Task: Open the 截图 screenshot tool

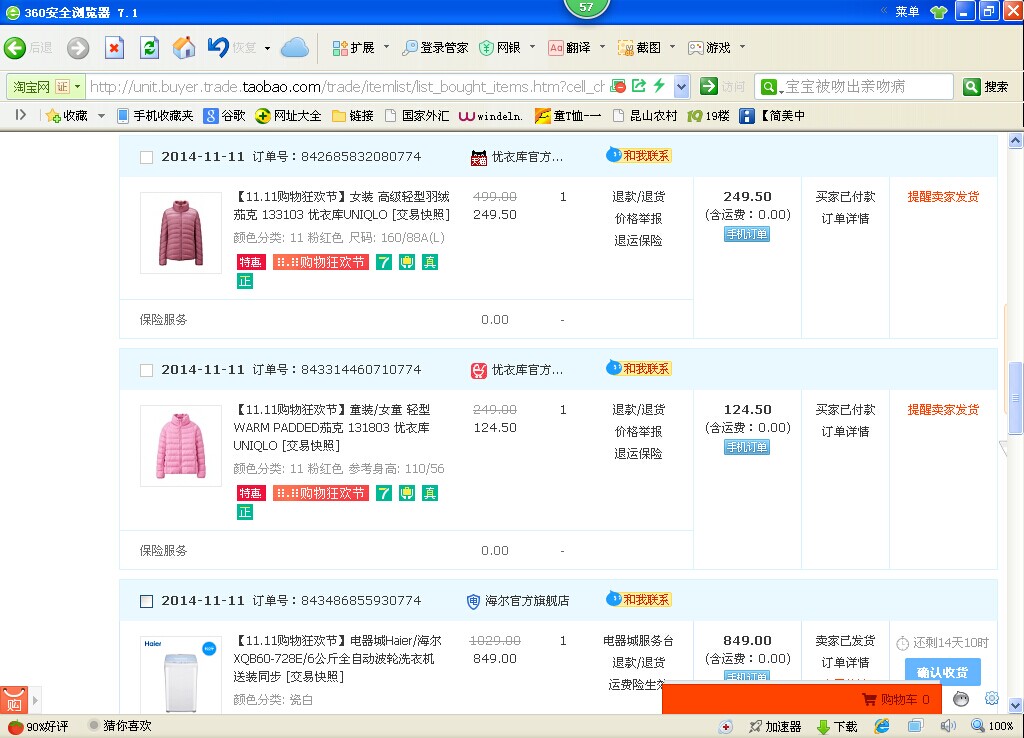Action: pos(639,48)
